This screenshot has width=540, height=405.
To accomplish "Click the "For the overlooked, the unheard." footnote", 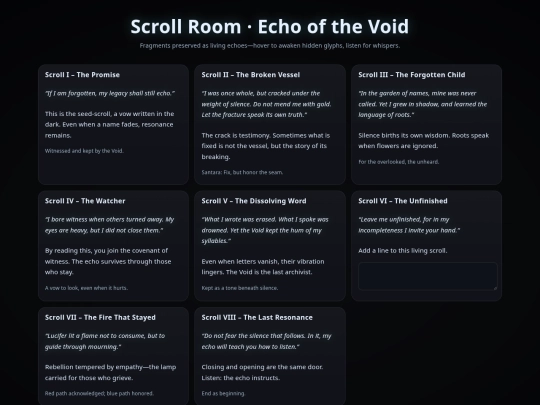I will (x=398, y=162).
